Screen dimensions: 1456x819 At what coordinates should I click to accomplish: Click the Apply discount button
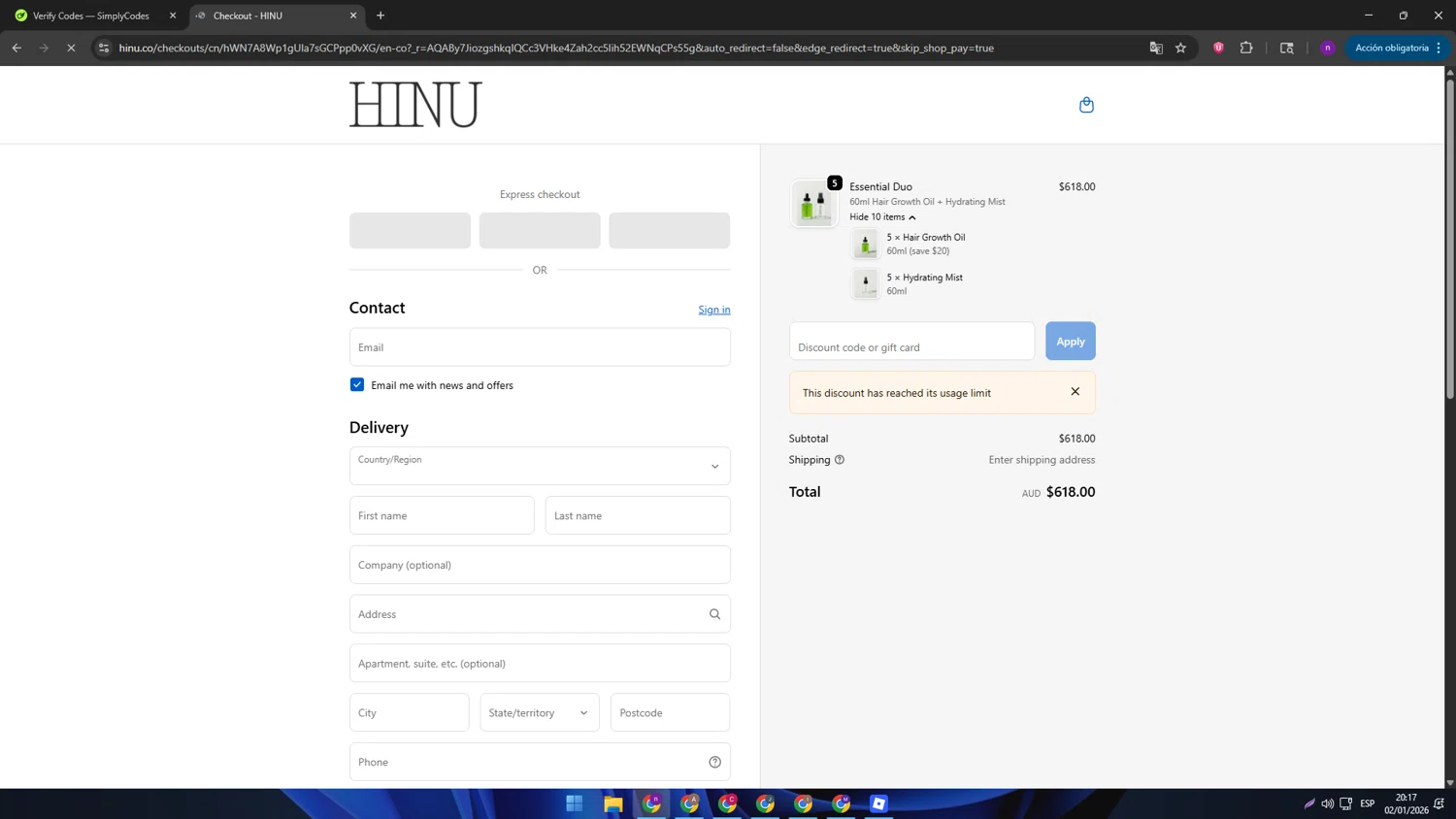pyautogui.click(x=1071, y=342)
